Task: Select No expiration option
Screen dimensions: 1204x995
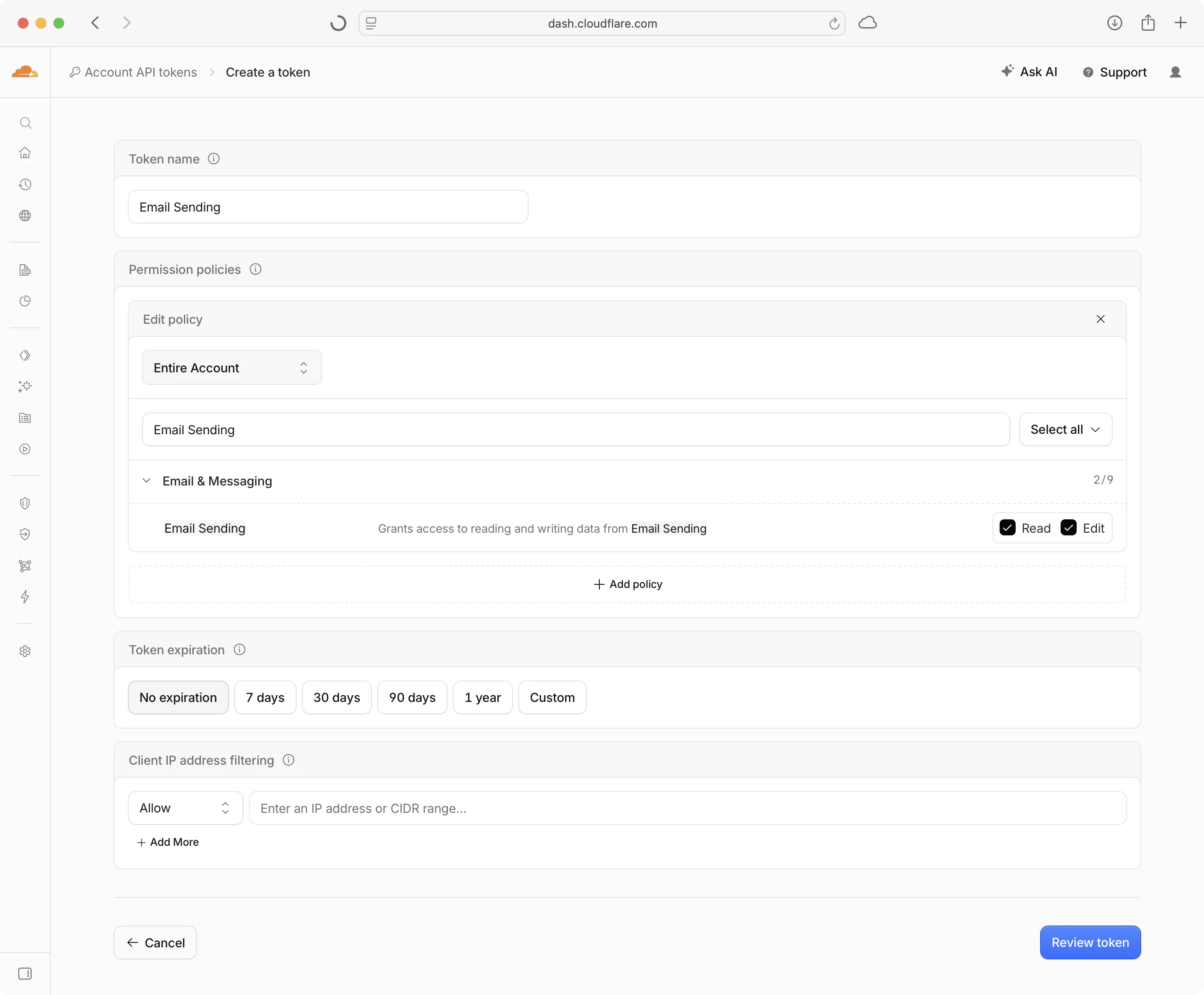Action: coord(178,697)
